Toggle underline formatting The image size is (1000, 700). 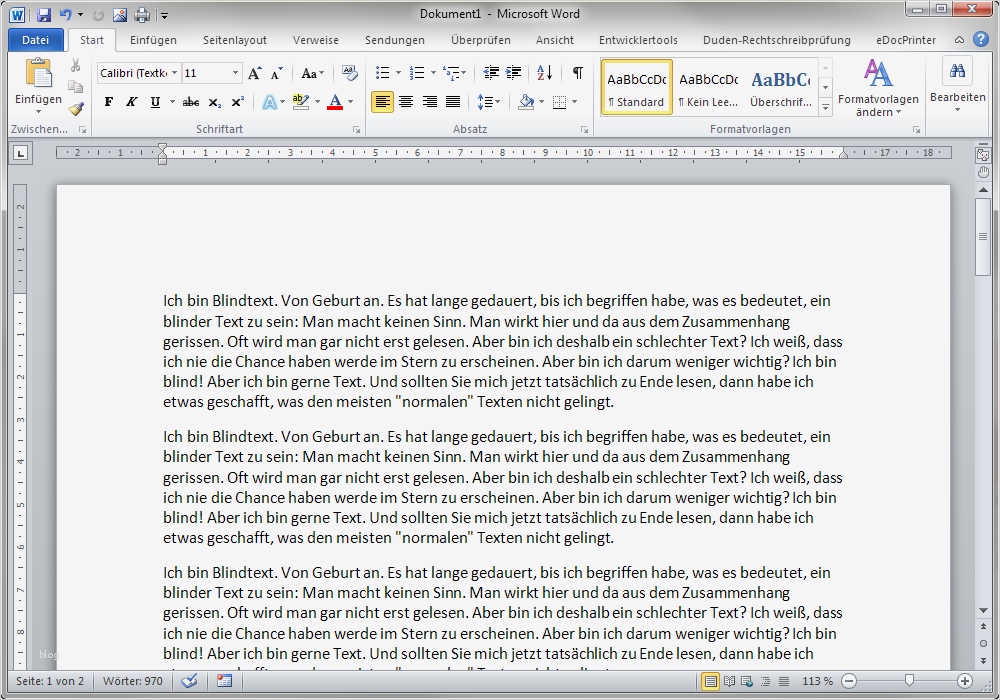[x=152, y=101]
